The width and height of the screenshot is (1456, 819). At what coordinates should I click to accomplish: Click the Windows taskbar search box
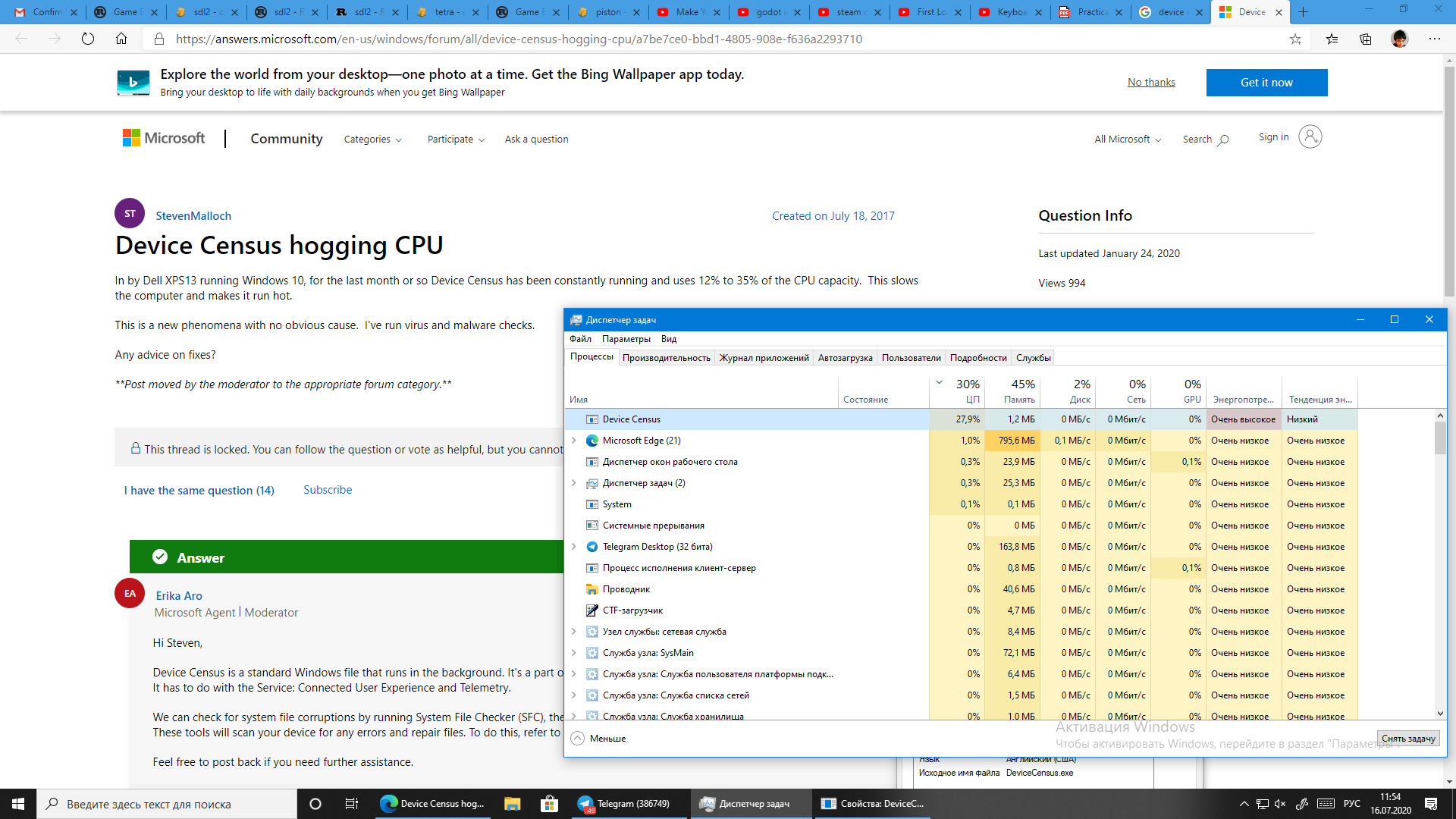click(x=167, y=804)
